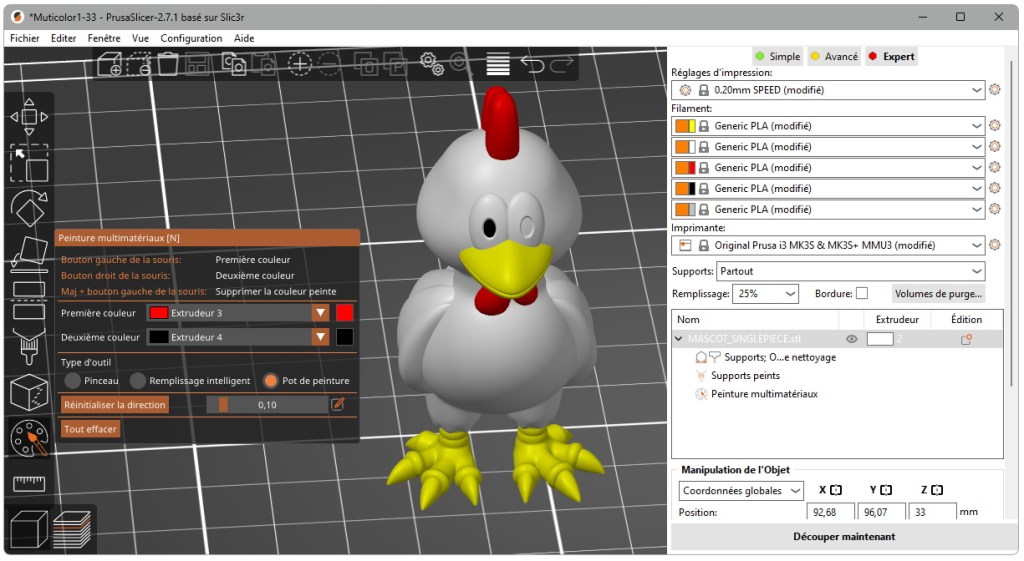
Task: Click the Add object icon in top toolbar
Action: point(108,65)
